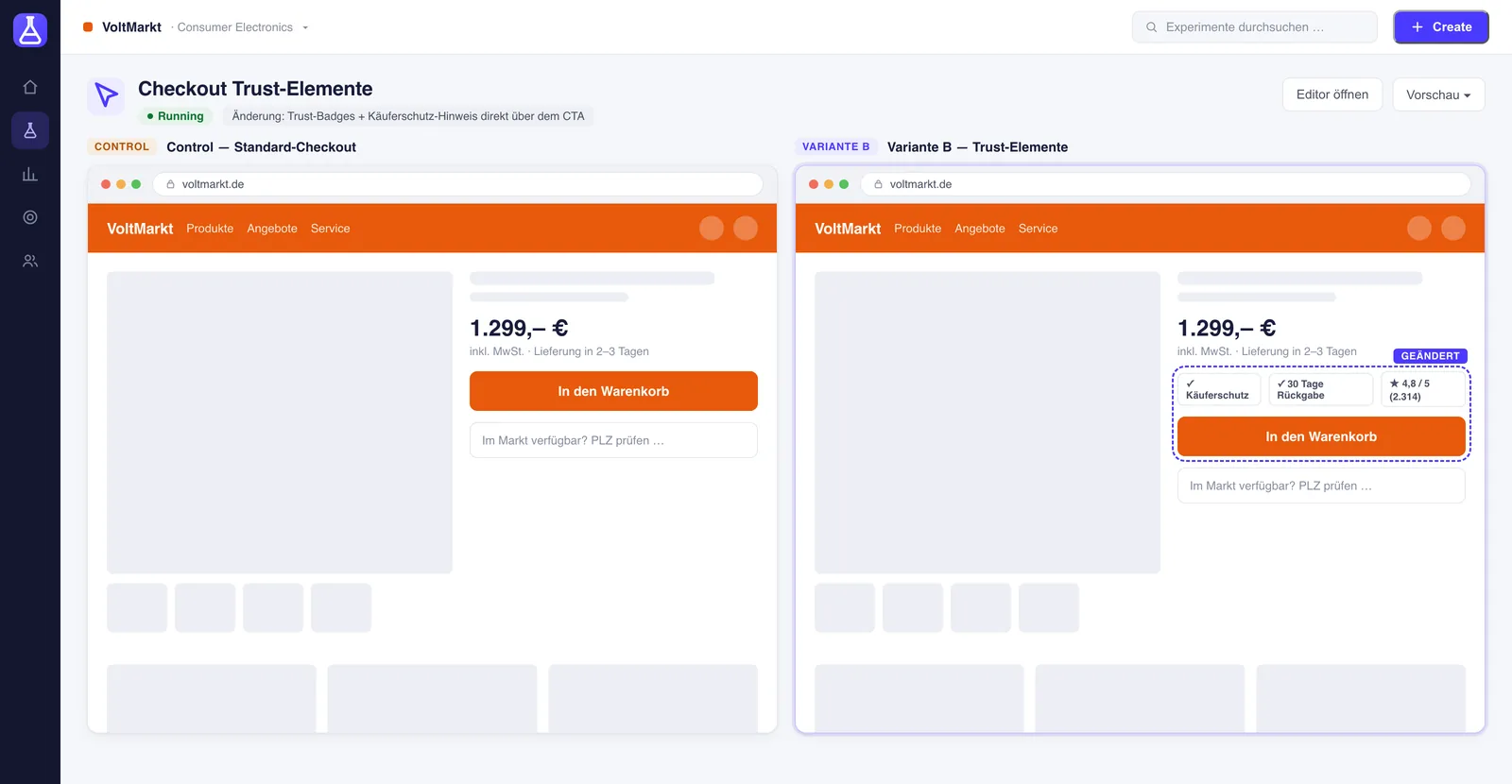Image resolution: width=1512 pixels, height=784 pixels.
Task: Open the bar chart analytics icon in the sidebar
Action: [30, 174]
